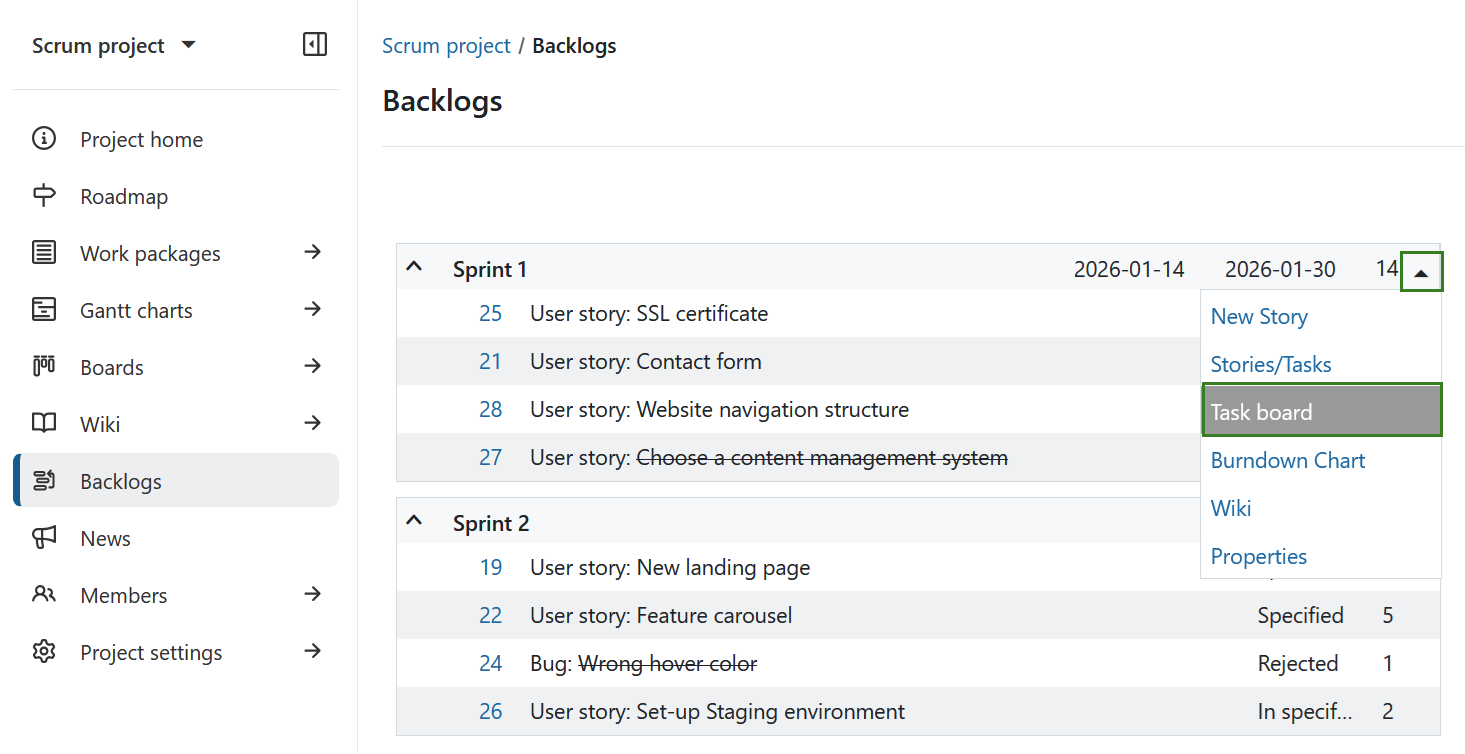The image size is (1465, 754).
Task: Open the Wiki via the book icon
Action: click(44, 424)
